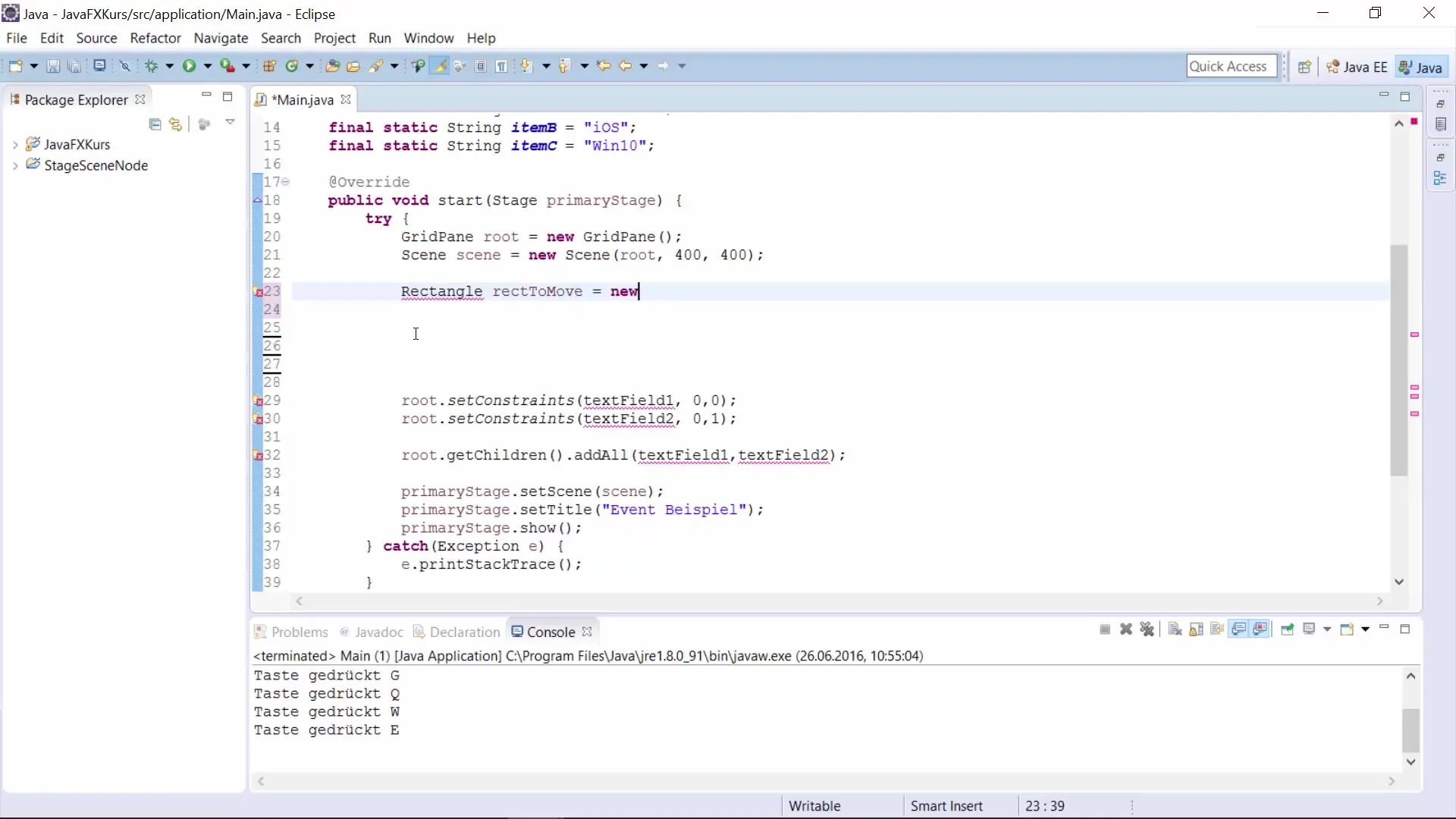
Task: Open the File menu
Action: click(x=17, y=38)
